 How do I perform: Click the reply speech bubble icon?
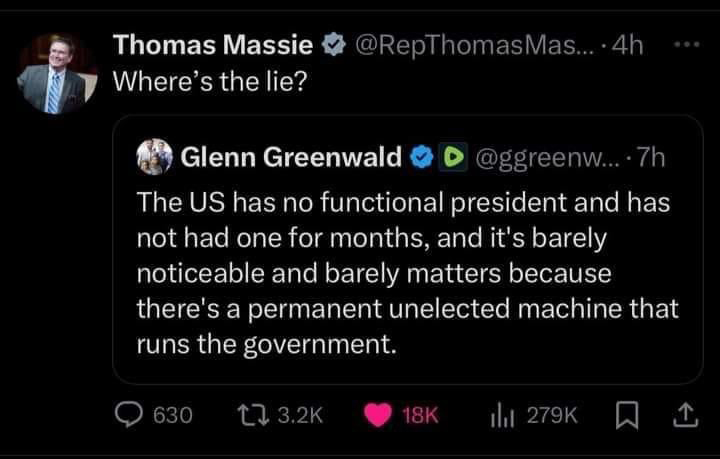point(129,415)
